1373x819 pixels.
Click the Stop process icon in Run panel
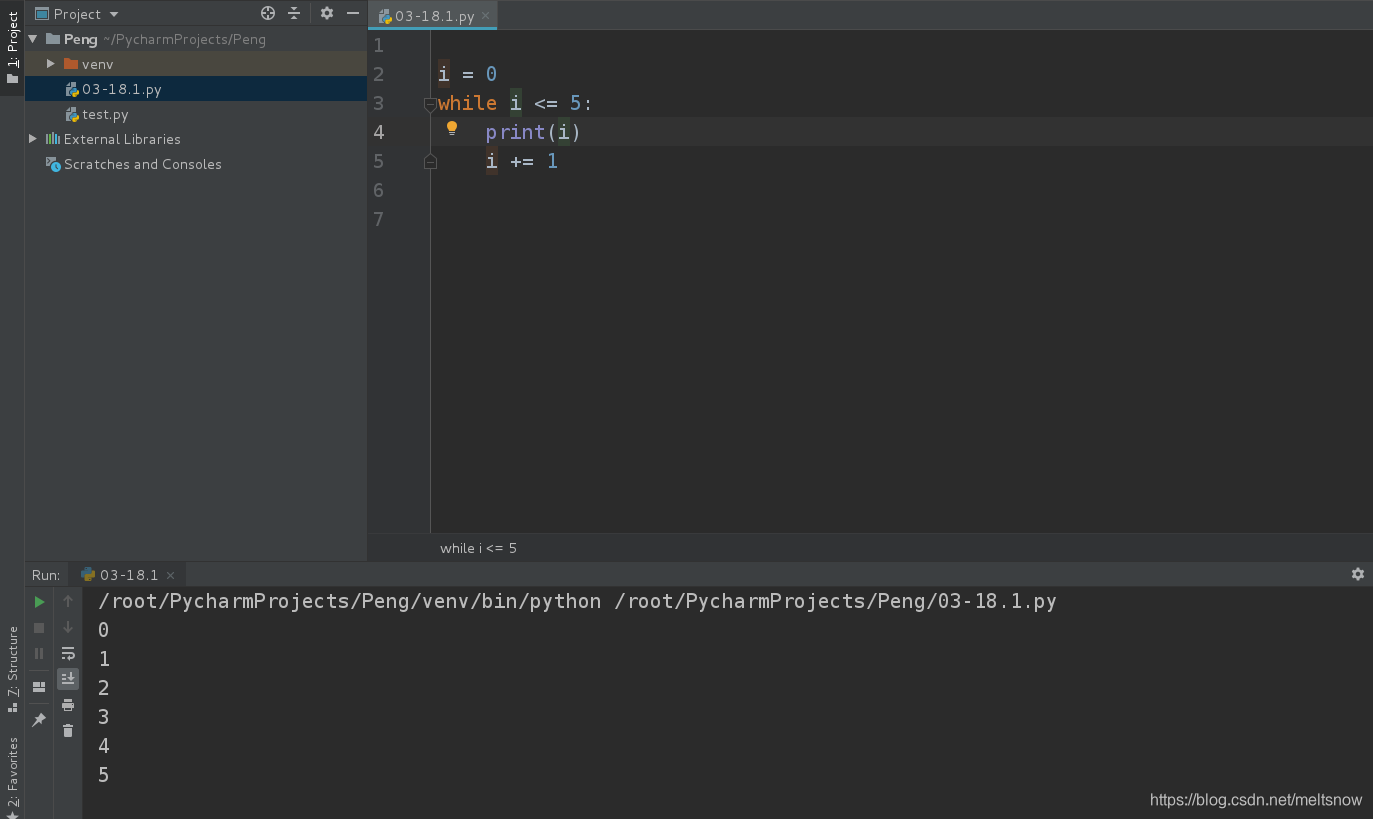click(x=39, y=628)
